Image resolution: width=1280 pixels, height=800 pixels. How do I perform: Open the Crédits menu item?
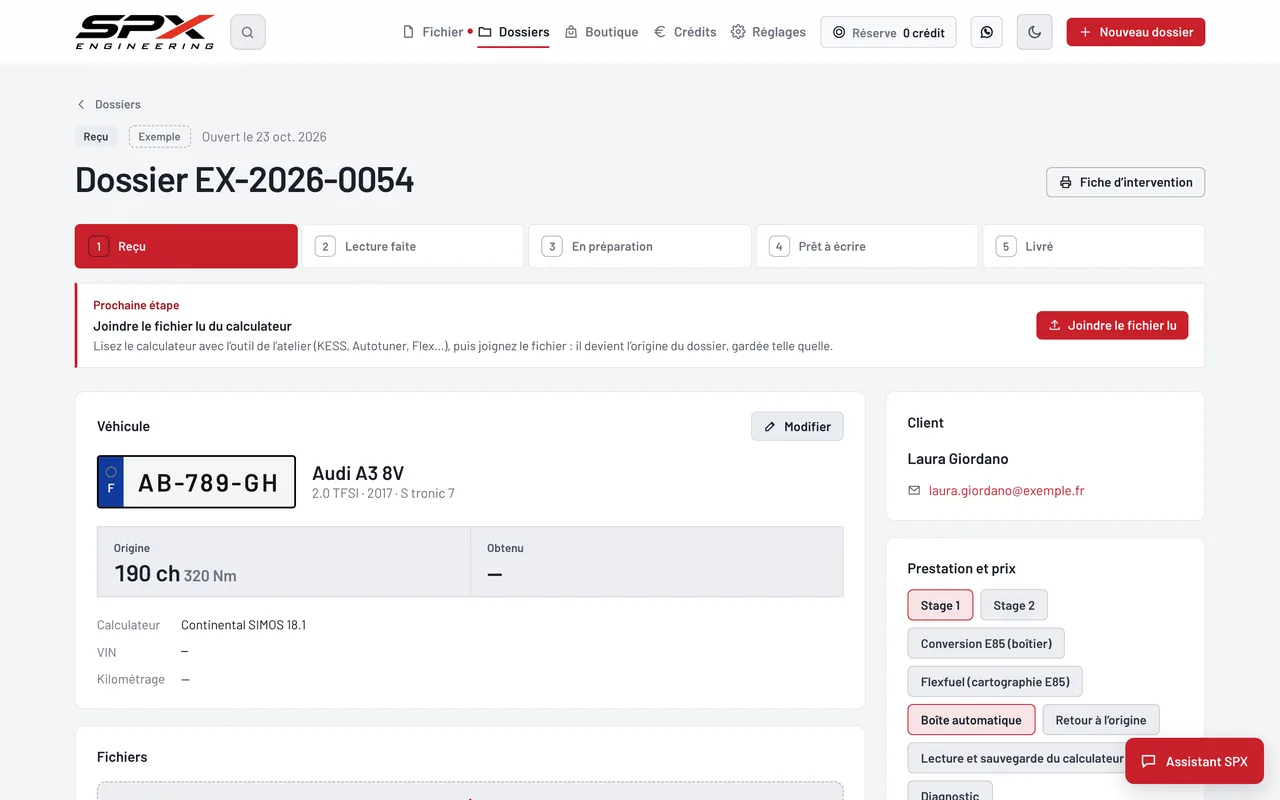685,32
